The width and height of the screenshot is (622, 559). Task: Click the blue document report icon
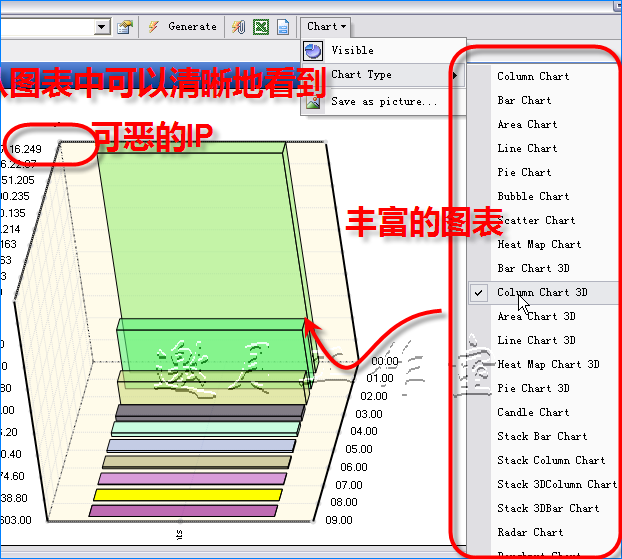[283, 27]
